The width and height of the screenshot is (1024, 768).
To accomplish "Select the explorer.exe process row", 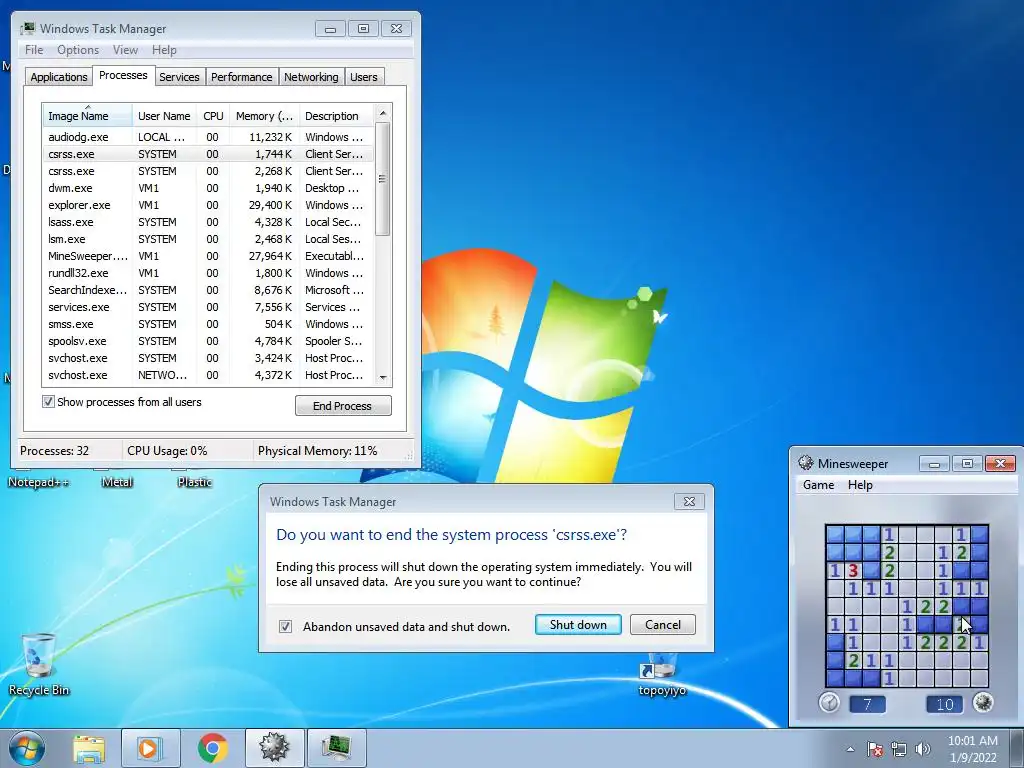I will click(208, 205).
